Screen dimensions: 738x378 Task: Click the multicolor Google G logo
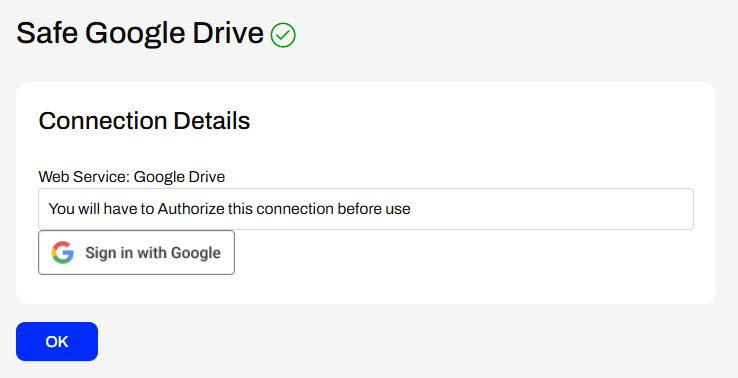pos(63,252)
